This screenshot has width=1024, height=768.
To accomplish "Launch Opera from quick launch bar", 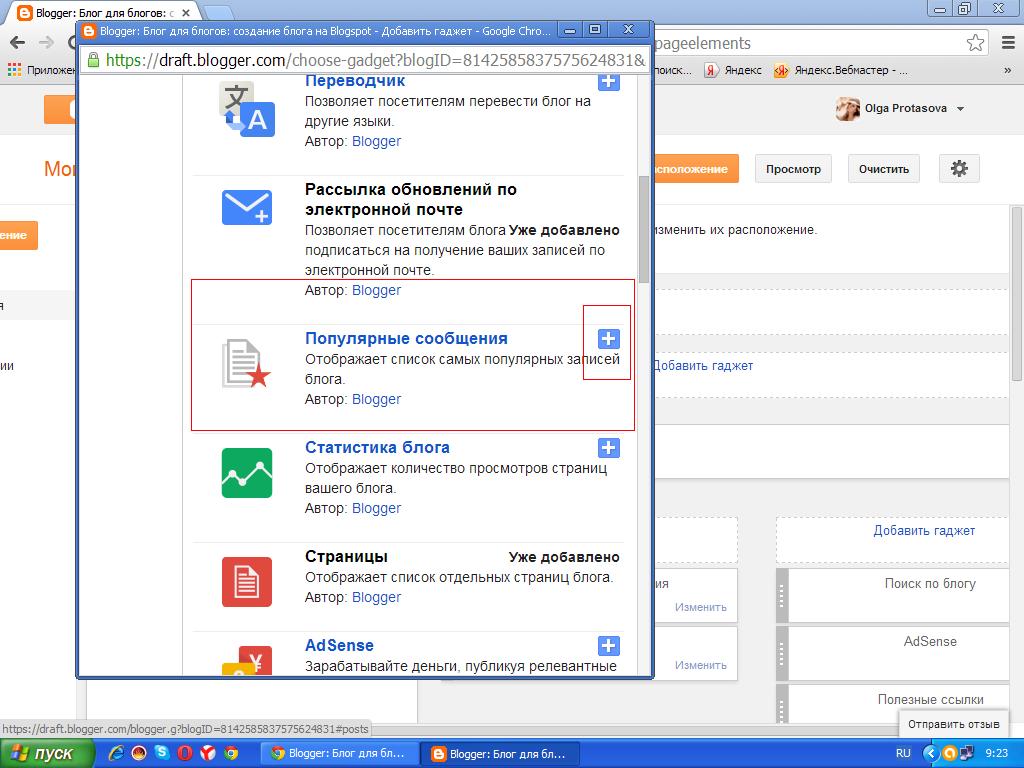I will pyautogui.click(x=185, y=753).
